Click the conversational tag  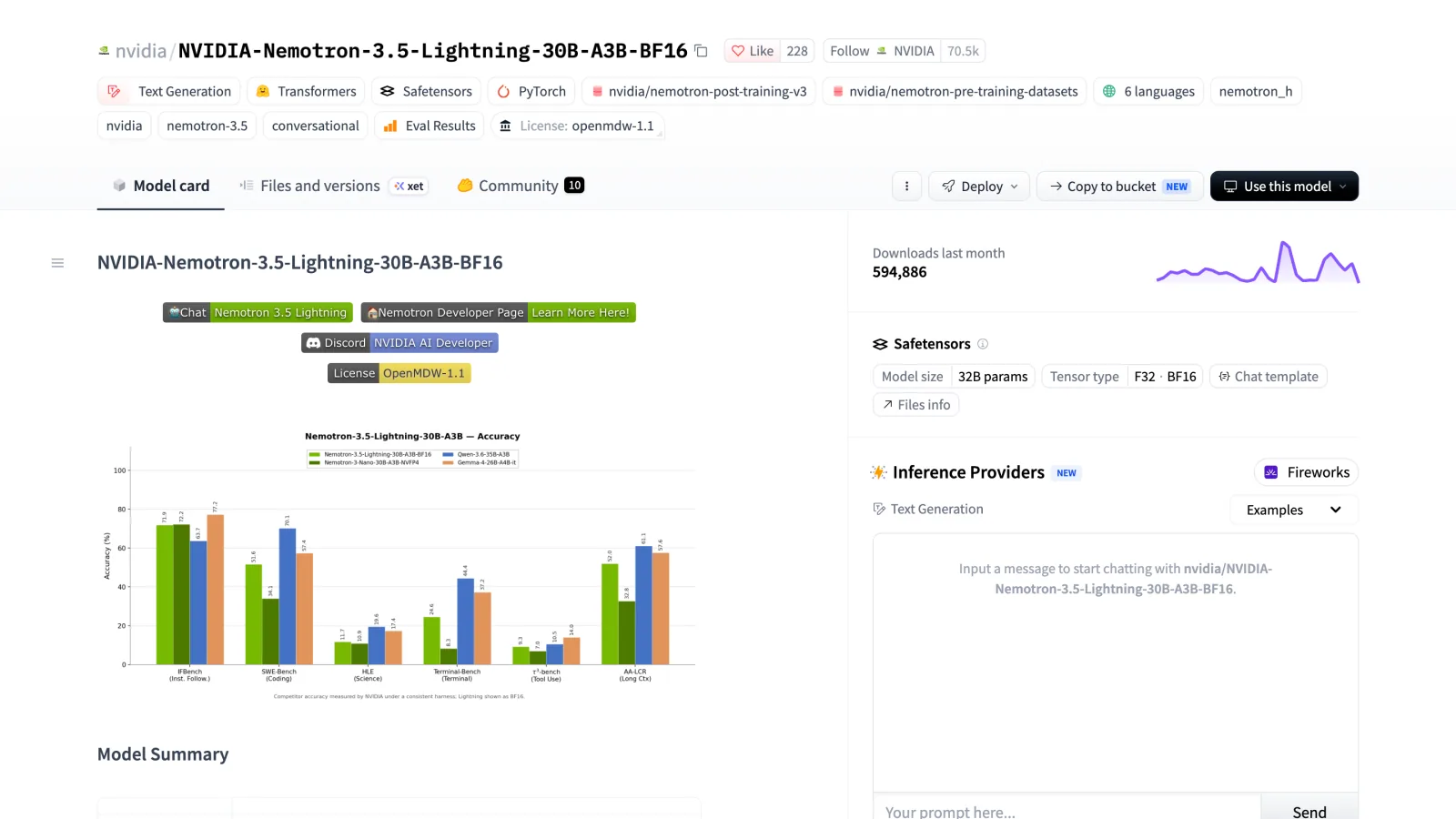316,126
